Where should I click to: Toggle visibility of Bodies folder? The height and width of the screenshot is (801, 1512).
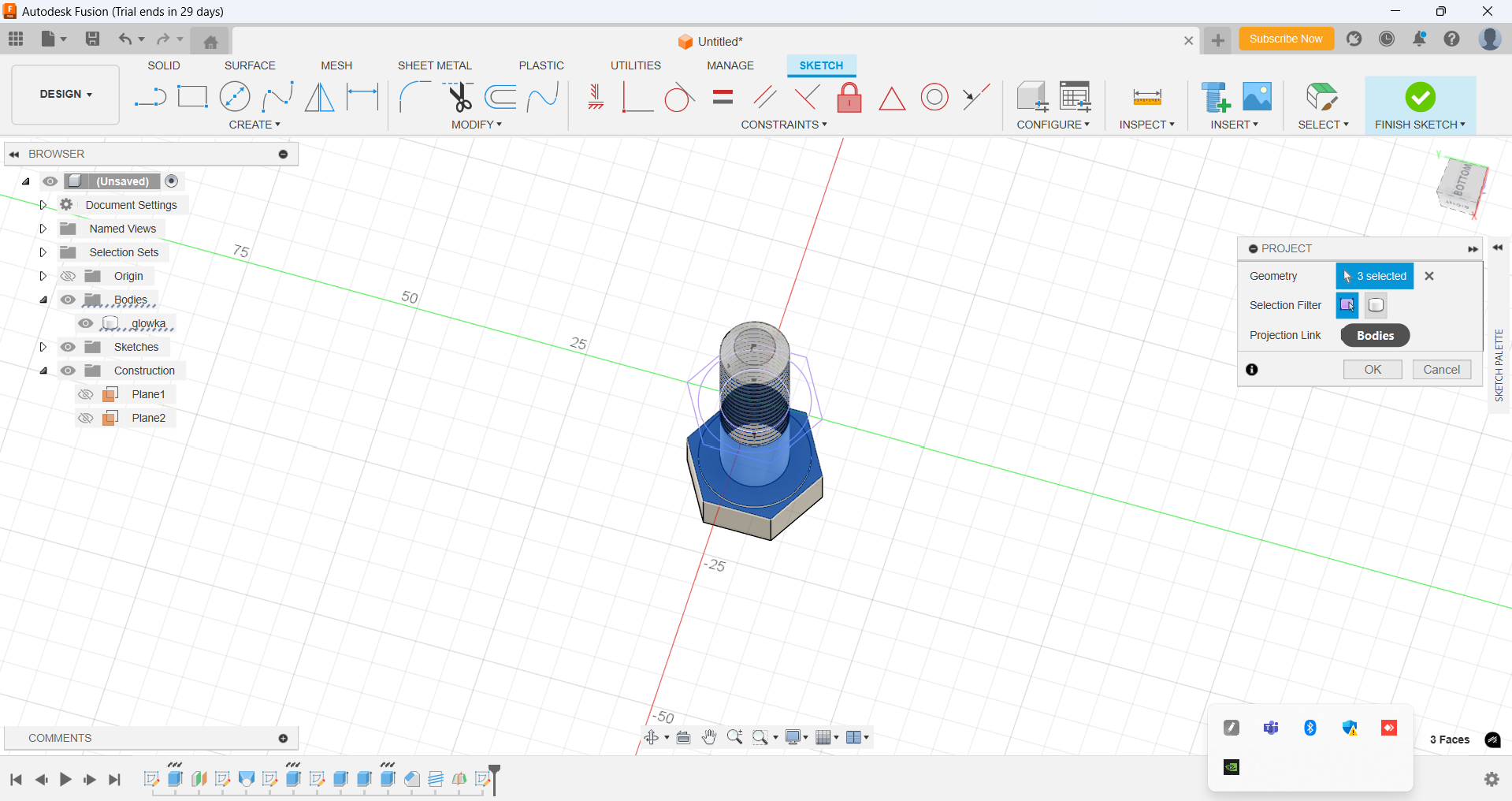[69, 300]
